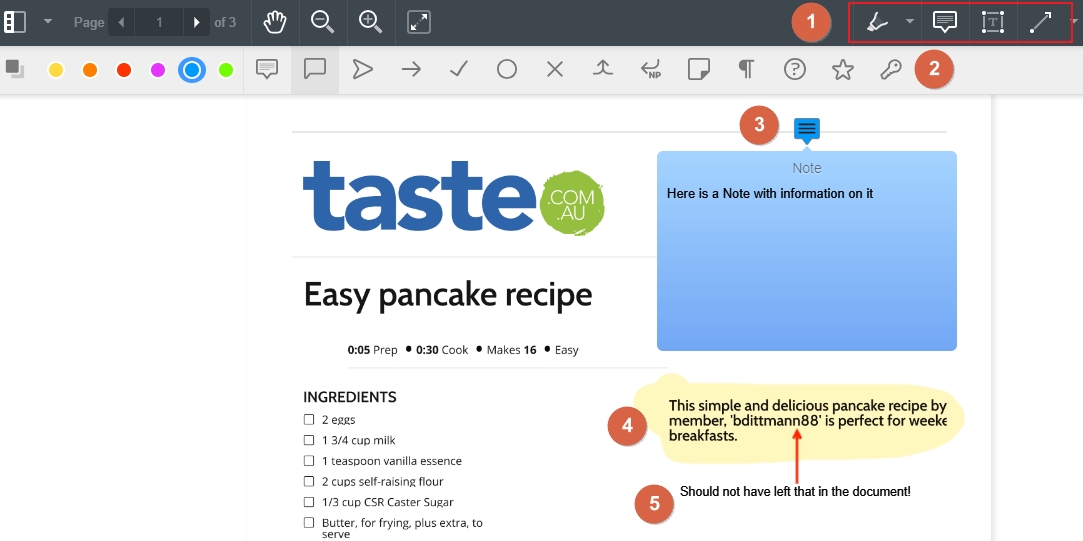Check the CSR Caster Sugar box
Viewport: 1083px width, 541px height.
[x=309, y=502]
